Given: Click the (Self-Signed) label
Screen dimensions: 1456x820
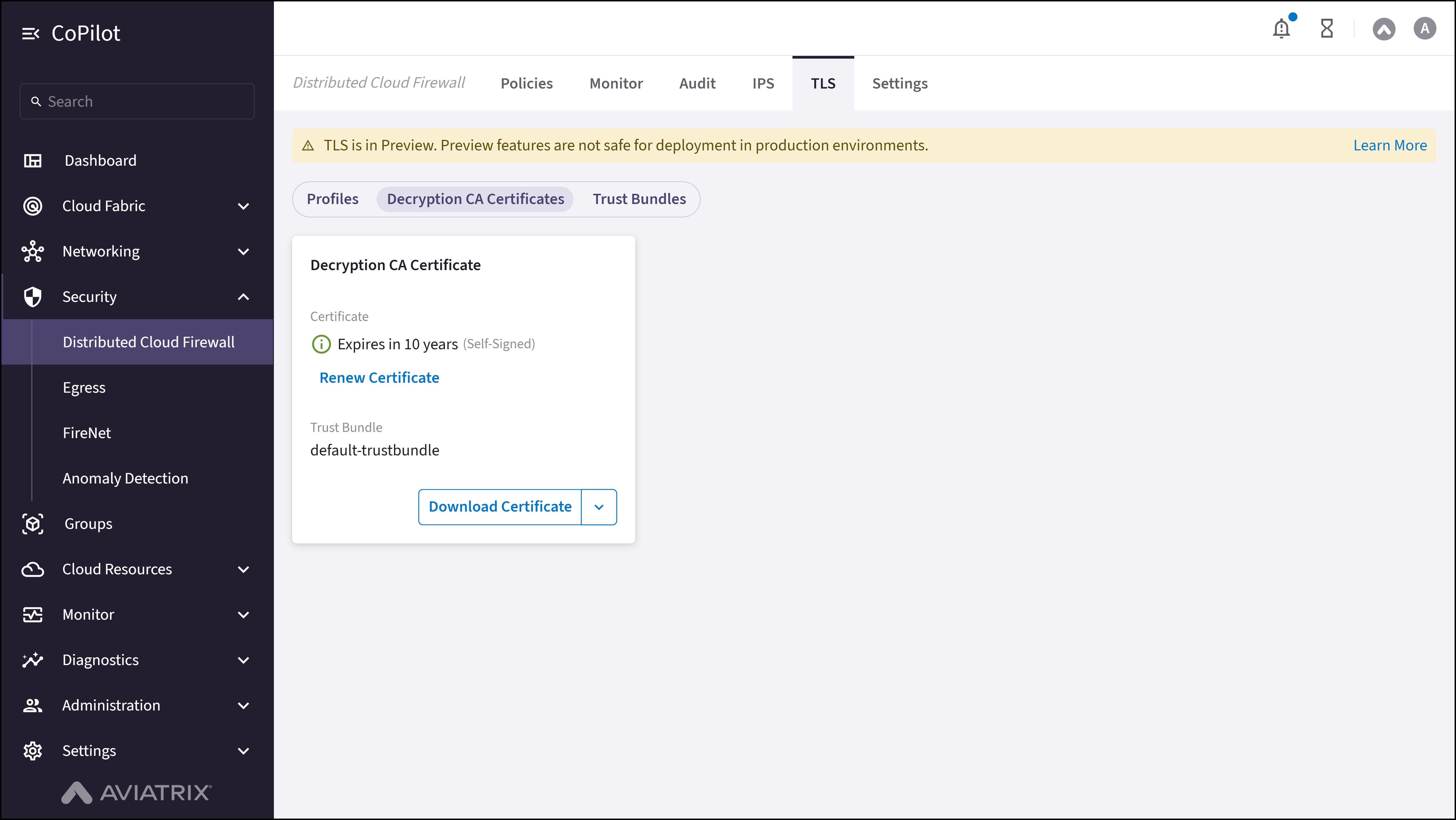Looking at the screenshot, I should click(499, 344).
